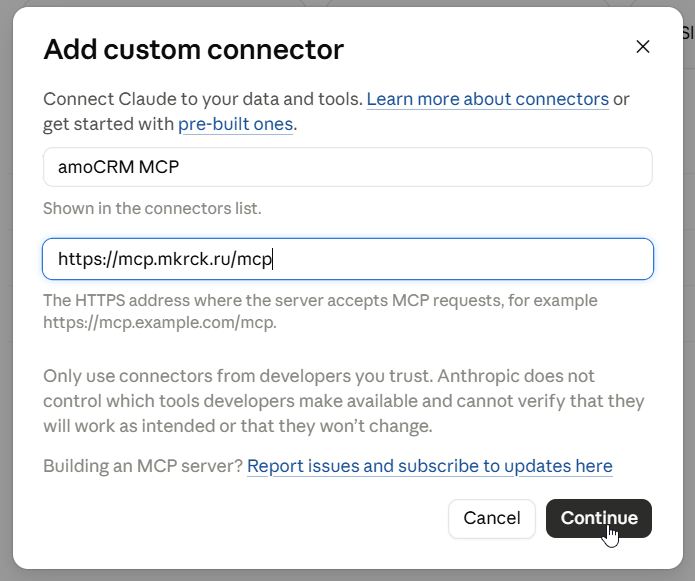Close the Add custom connector dialog

point(642,47)
